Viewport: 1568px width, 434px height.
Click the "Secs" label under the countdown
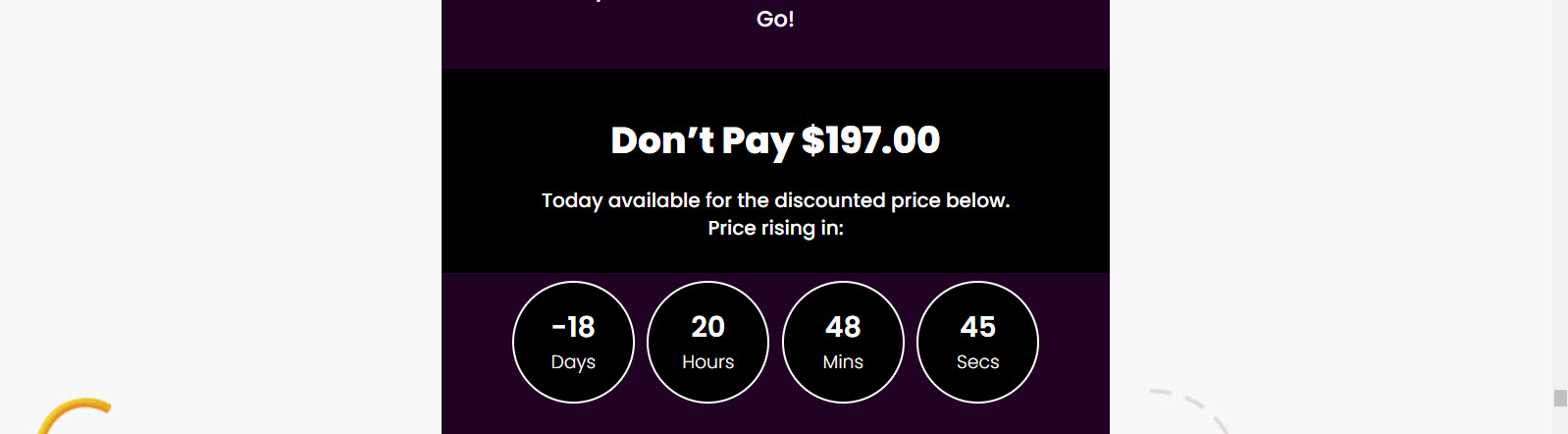coord(977,362)
